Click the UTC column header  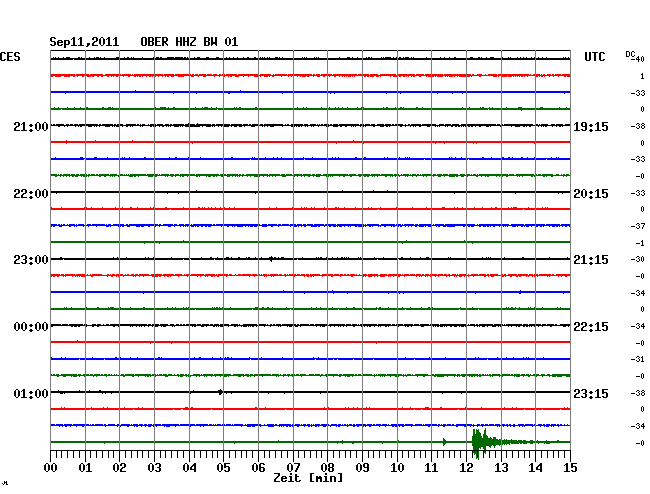click(x=594, y=57)
